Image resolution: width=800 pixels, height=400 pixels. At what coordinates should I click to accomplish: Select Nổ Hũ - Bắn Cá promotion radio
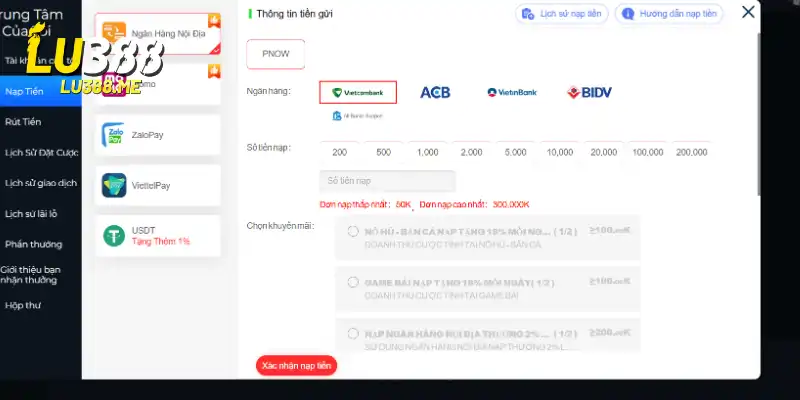tap(353, 232)
